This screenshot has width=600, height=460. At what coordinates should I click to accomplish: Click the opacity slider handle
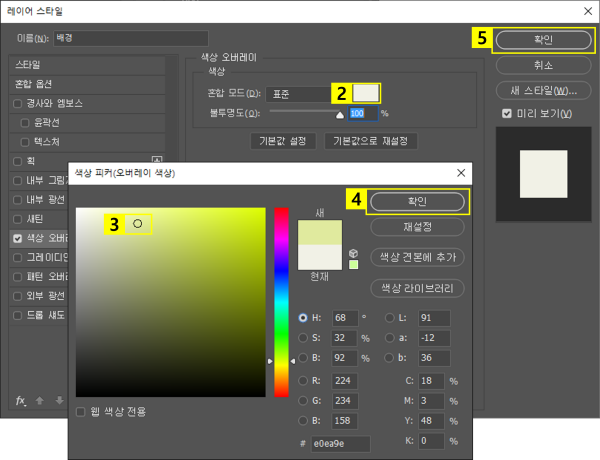click(x=340, y=115)
